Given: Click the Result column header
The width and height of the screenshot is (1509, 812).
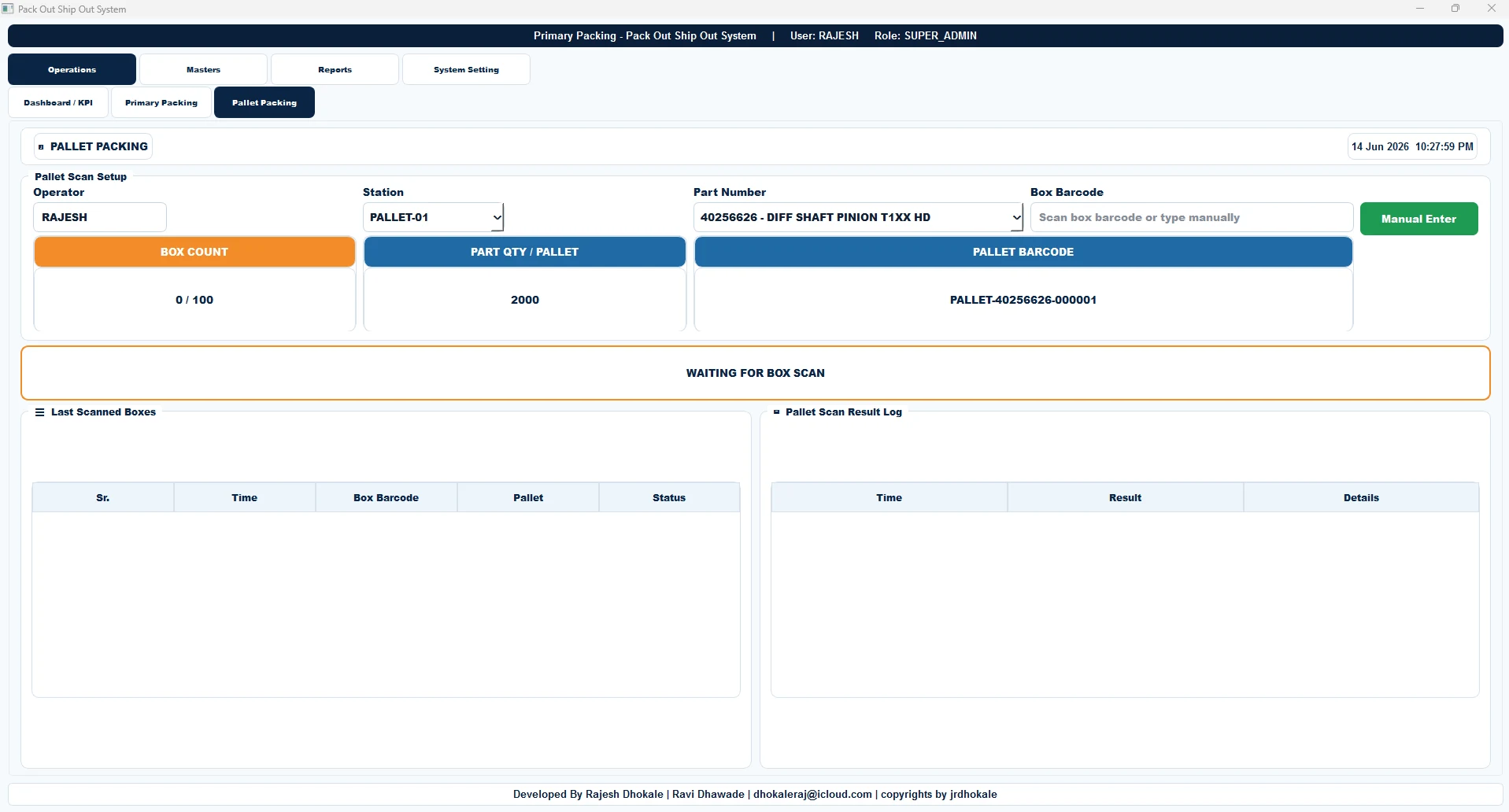Looking at the screenshot, I should point(1126,497).
